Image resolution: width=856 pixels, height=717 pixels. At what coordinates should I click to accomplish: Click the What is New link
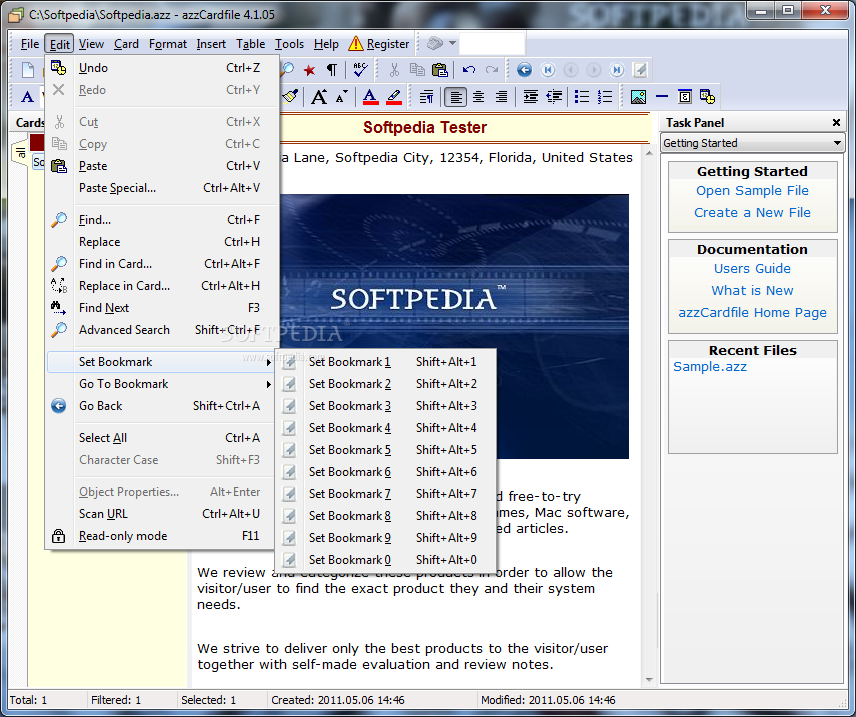(752, 291)
